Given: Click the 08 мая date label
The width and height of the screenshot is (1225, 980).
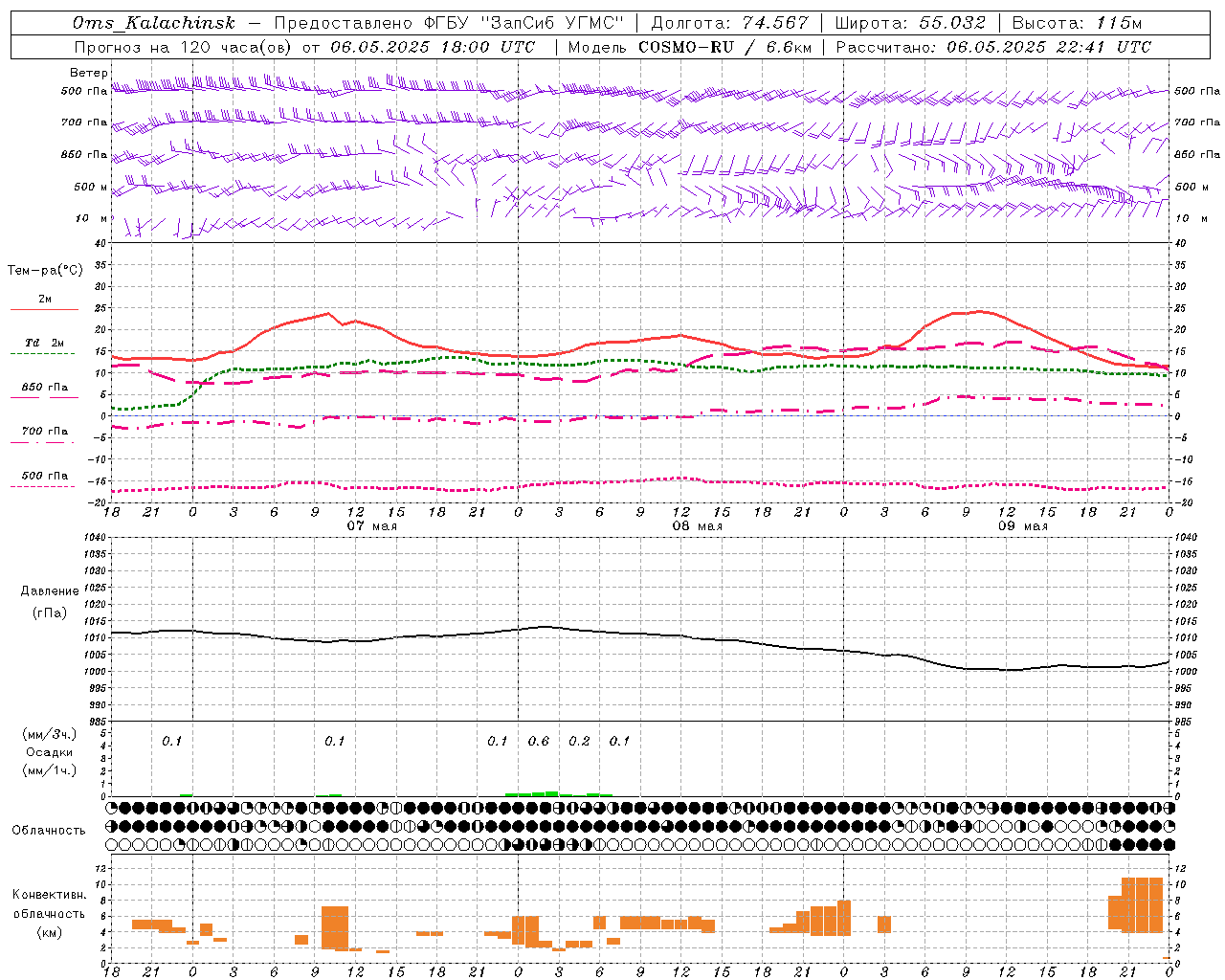Looking at the screenshot, I should click(697, 526).
